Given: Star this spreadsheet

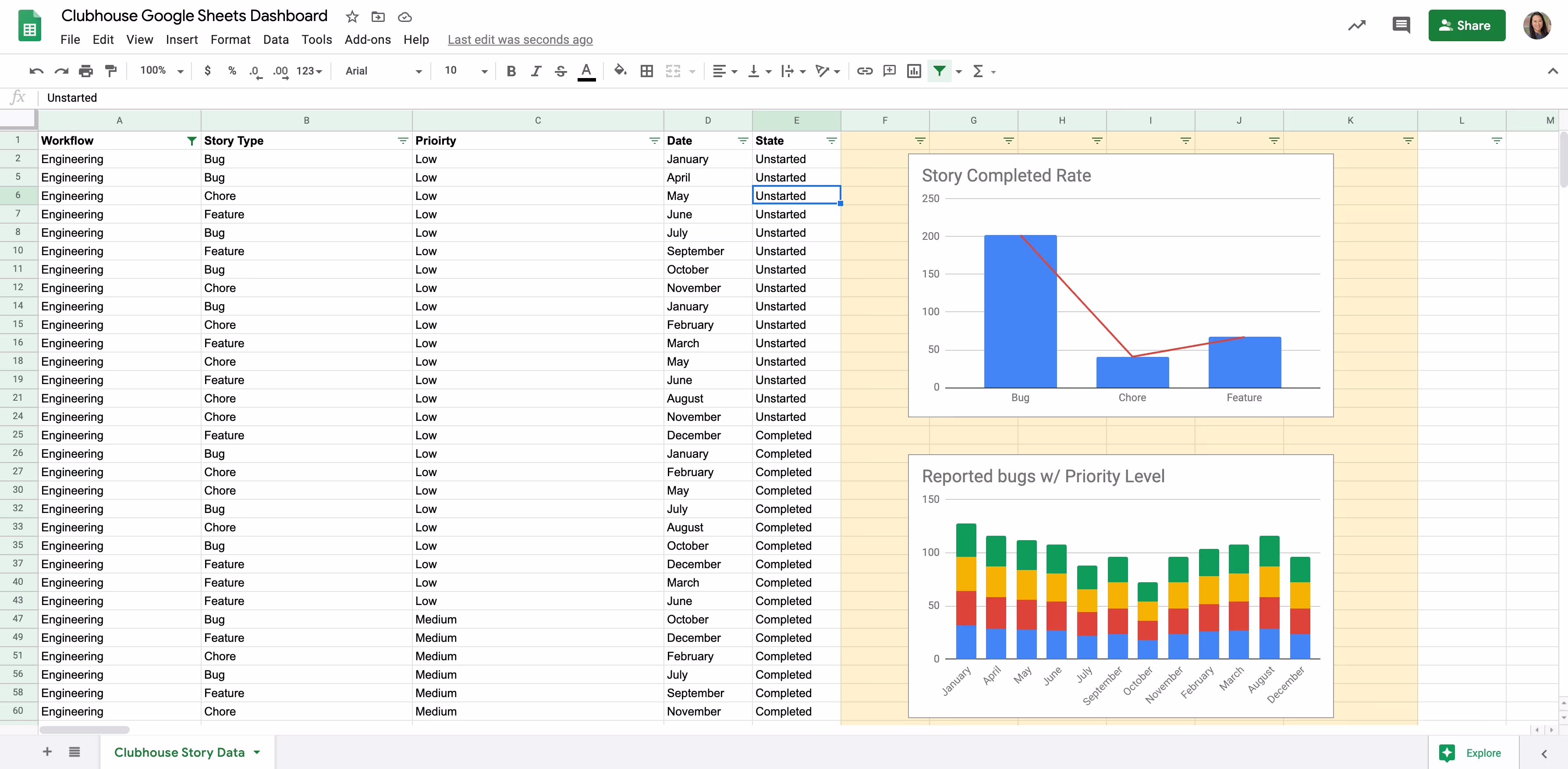Looking at the screenshot, I should click(x=352, y=16).
